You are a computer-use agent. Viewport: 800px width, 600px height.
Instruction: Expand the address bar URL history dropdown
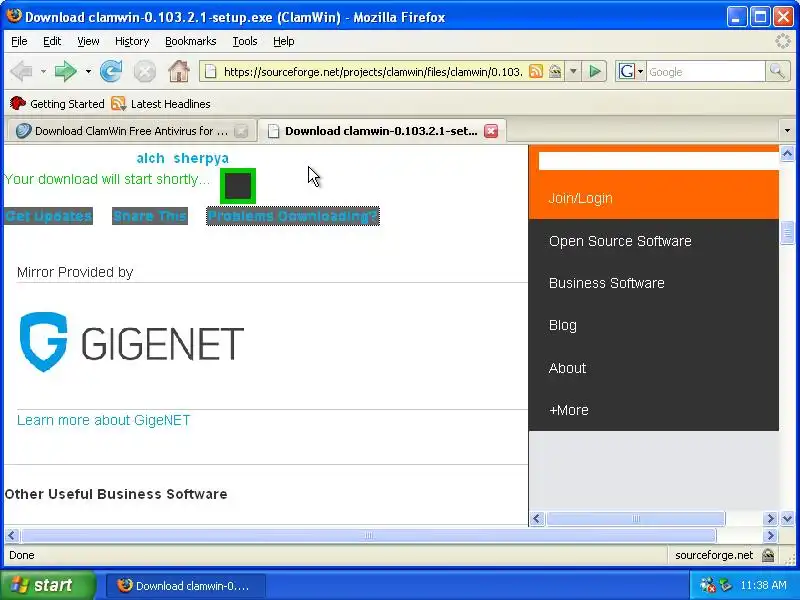point(573,71)
